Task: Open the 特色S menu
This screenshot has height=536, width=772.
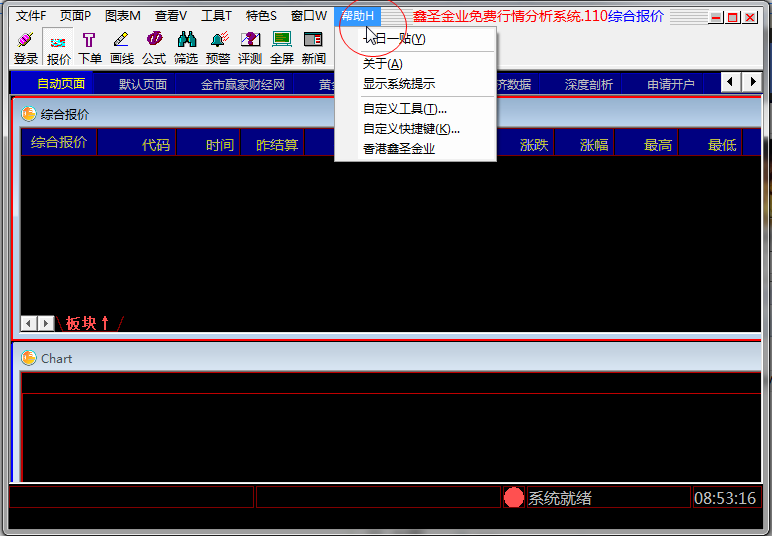Action: click(261, 16)
